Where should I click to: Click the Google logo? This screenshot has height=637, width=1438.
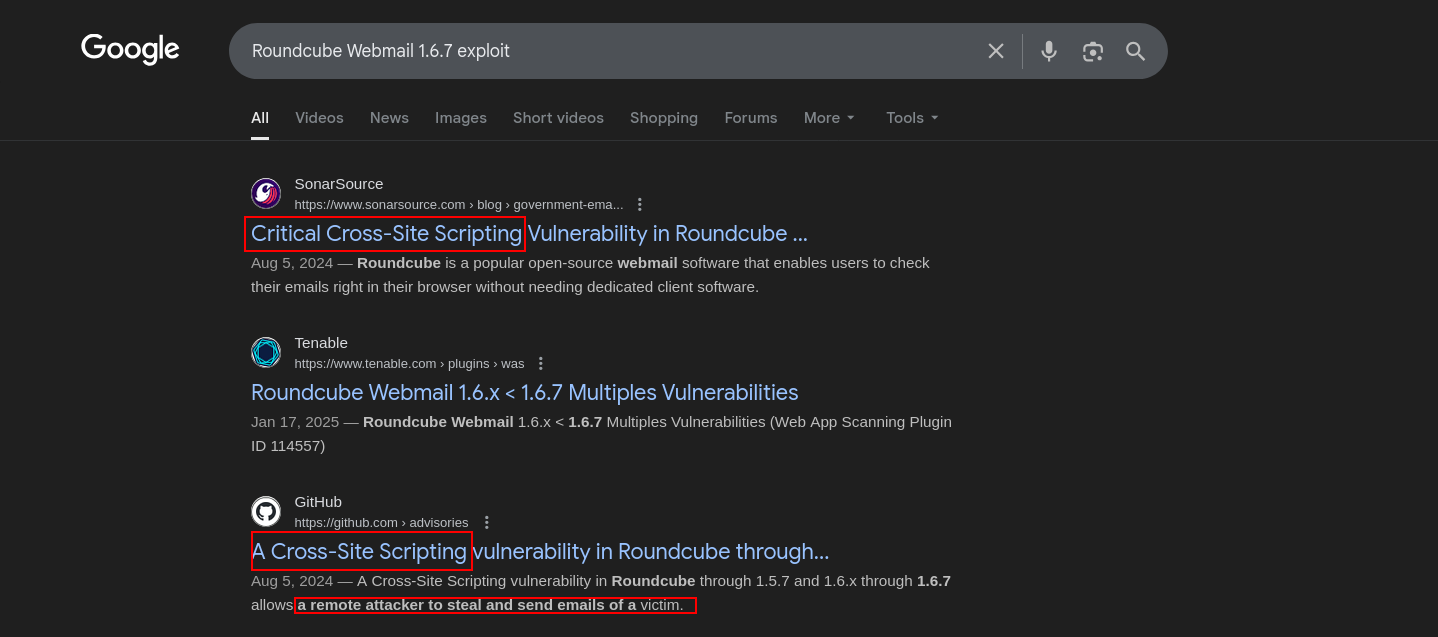coord(130,49)
